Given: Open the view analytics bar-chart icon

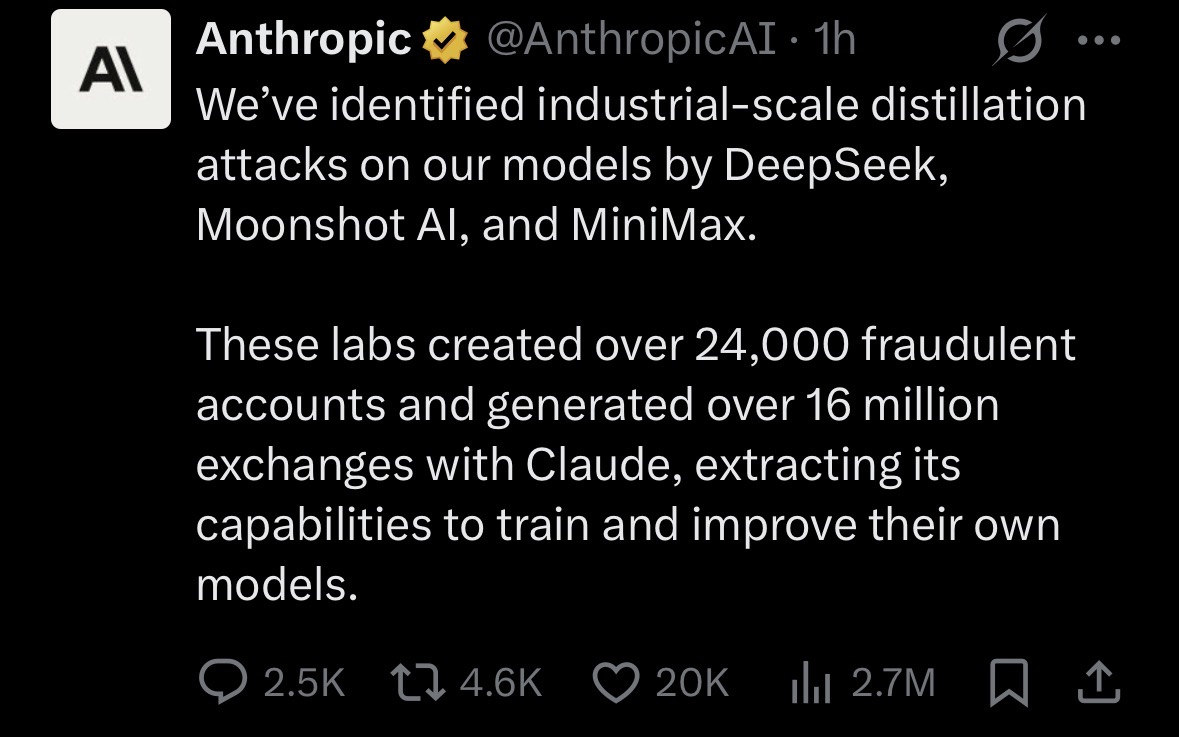Looking at the screenshot, I should 811,682.
